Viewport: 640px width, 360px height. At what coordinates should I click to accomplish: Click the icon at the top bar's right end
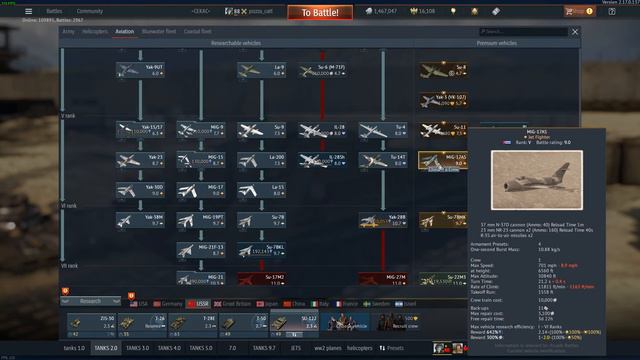point(612,11)
